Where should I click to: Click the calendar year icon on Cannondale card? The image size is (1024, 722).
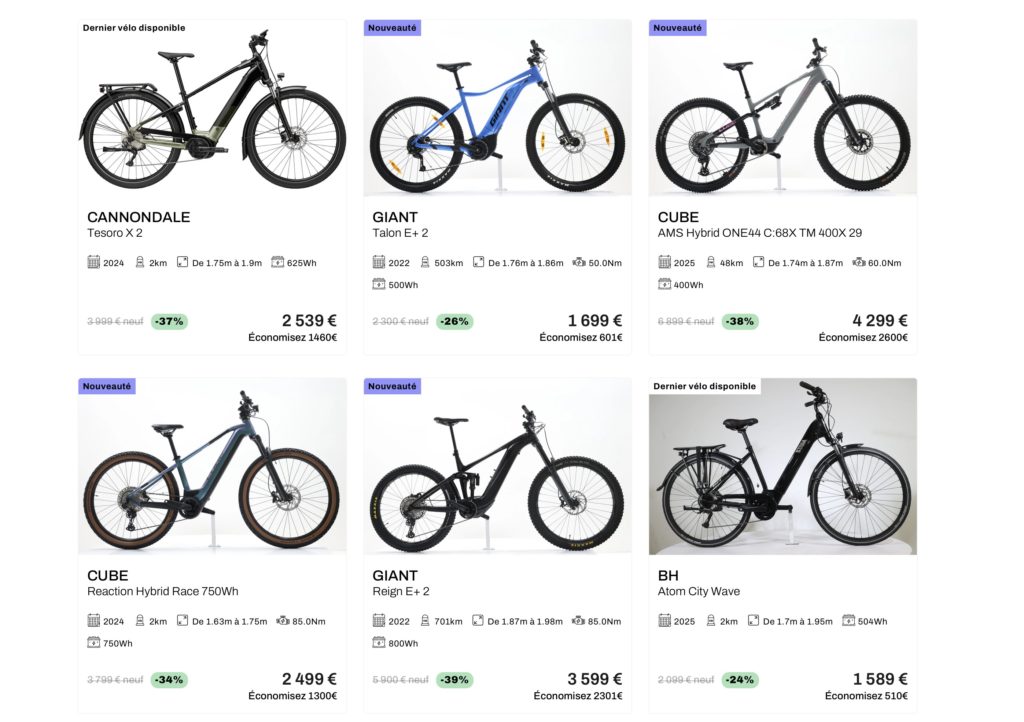94,262
